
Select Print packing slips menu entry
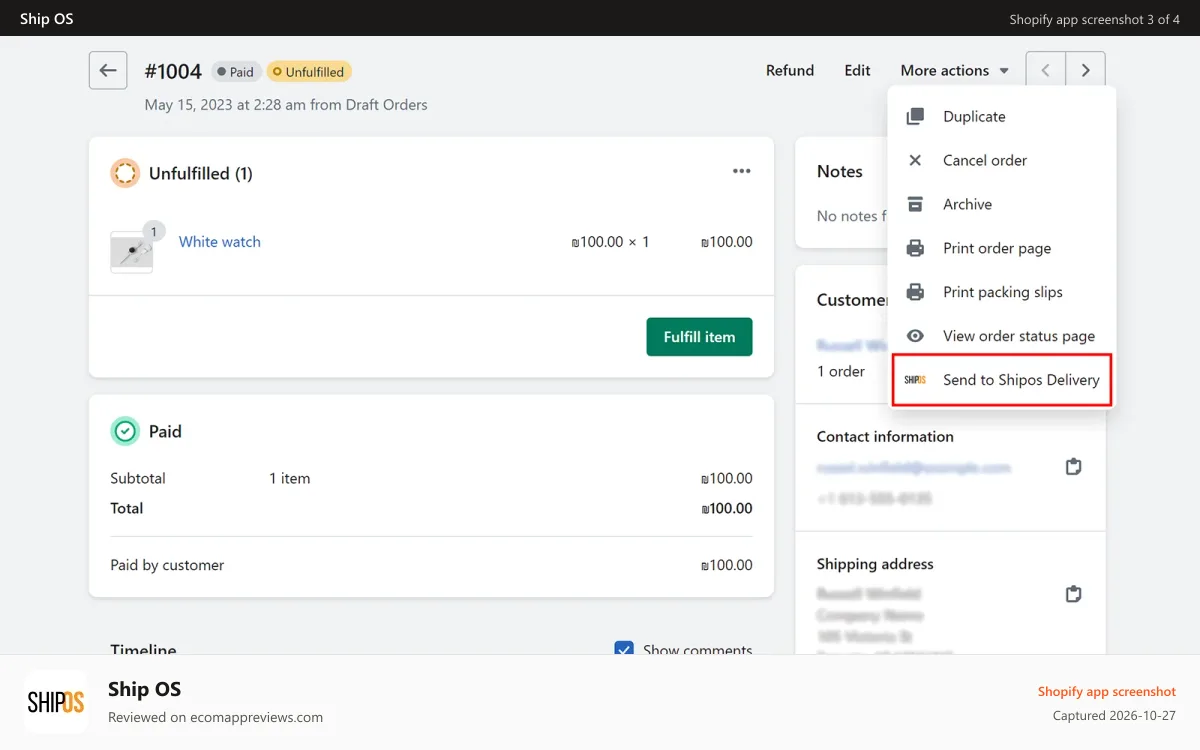pyautogui.click(x=1002, y=292)
